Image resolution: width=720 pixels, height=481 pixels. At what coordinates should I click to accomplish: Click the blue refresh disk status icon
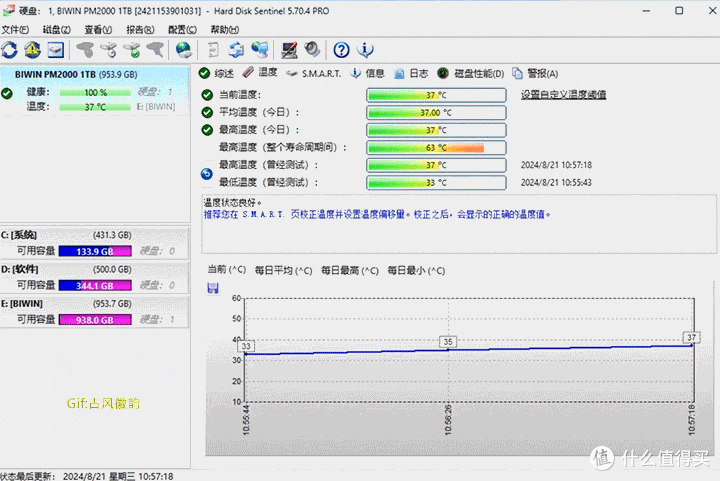pos(9,50)
